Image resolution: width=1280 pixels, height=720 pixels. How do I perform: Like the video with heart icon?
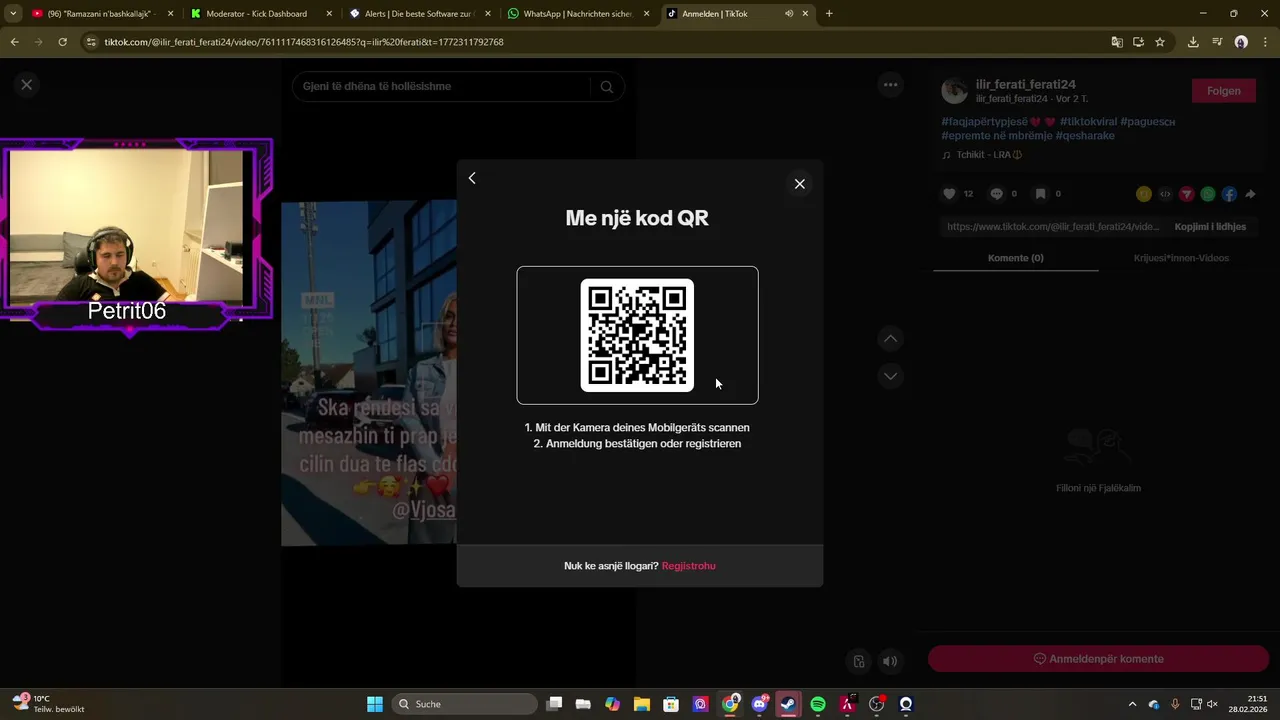point(950,194)
